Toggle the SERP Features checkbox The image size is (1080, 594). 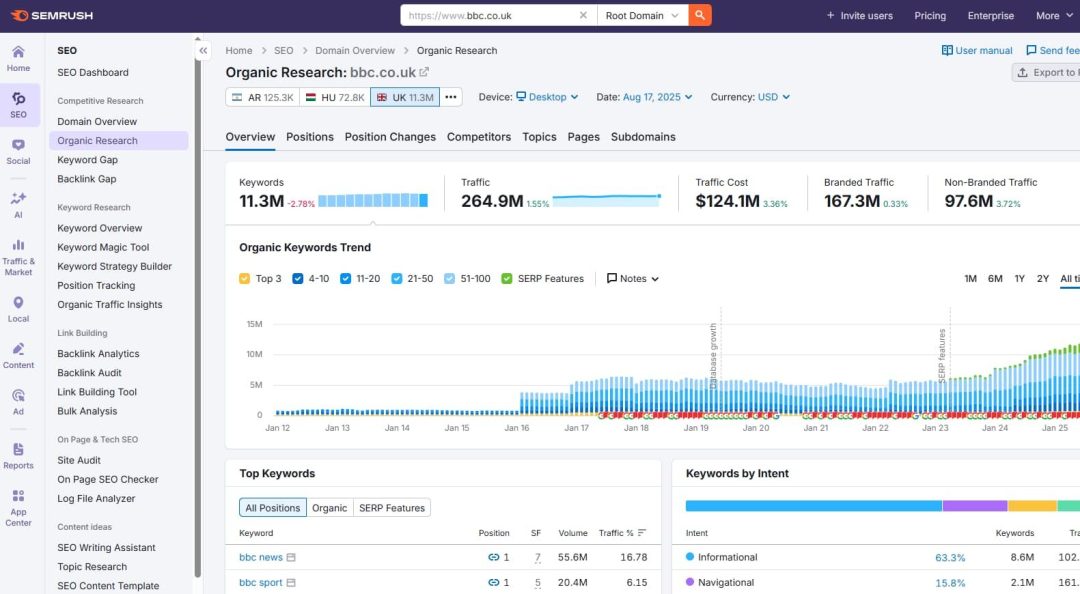[507, 279]
